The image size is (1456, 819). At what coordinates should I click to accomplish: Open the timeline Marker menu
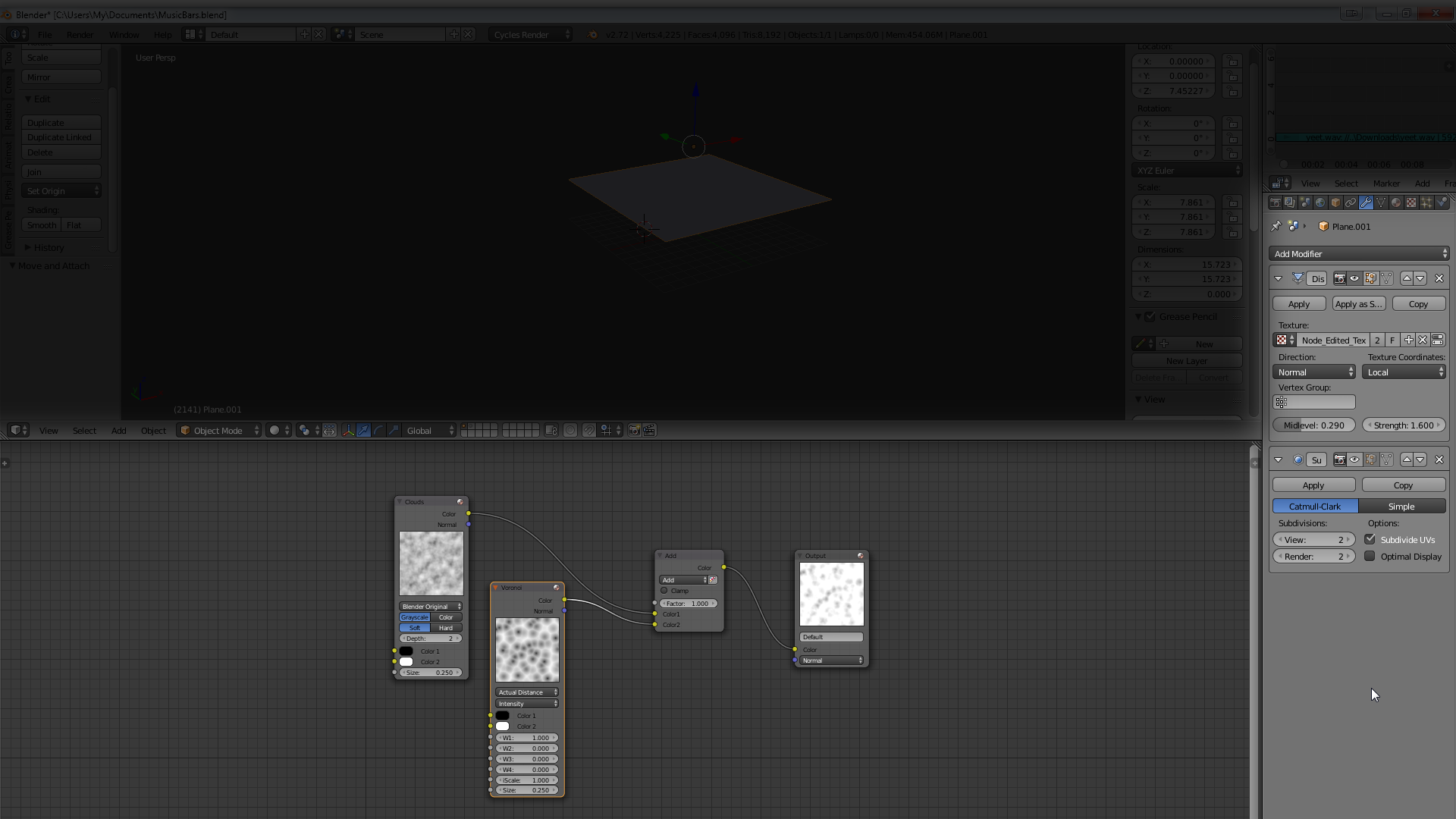(1386, 183)
